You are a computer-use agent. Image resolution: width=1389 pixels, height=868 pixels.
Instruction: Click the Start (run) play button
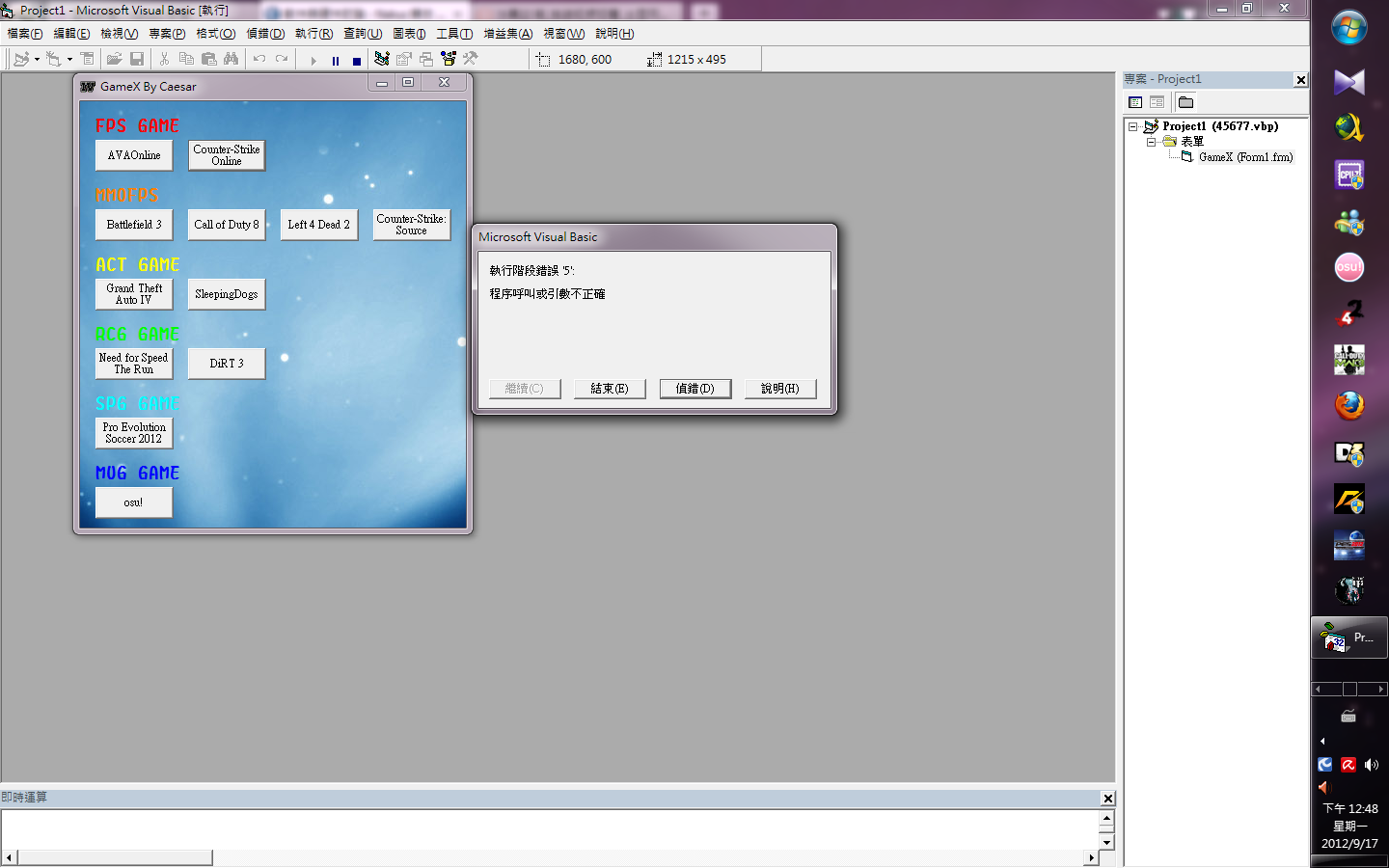(x=313, y=60)
